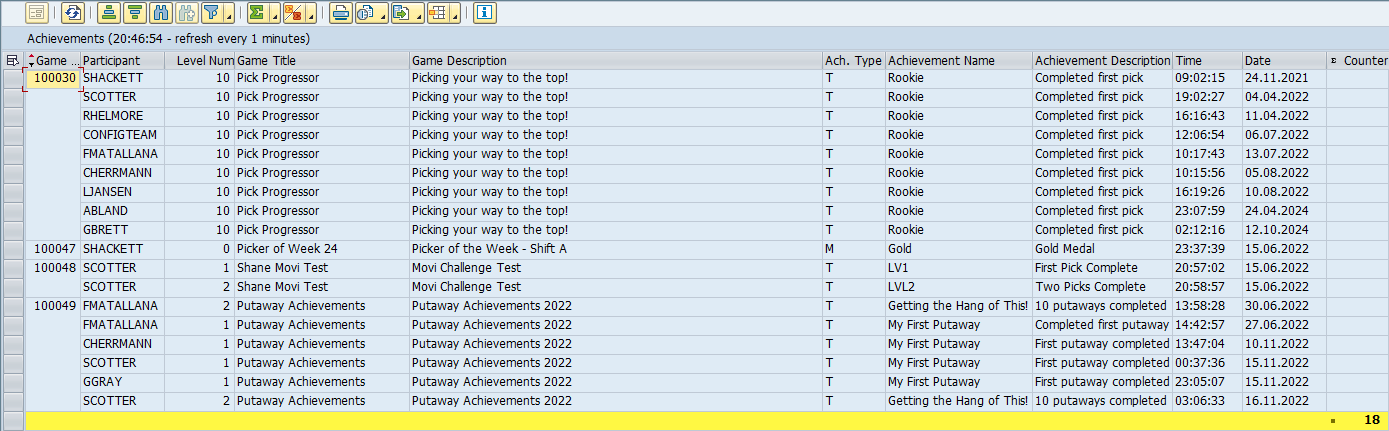Click the Details icon at toolbar start

37,13
